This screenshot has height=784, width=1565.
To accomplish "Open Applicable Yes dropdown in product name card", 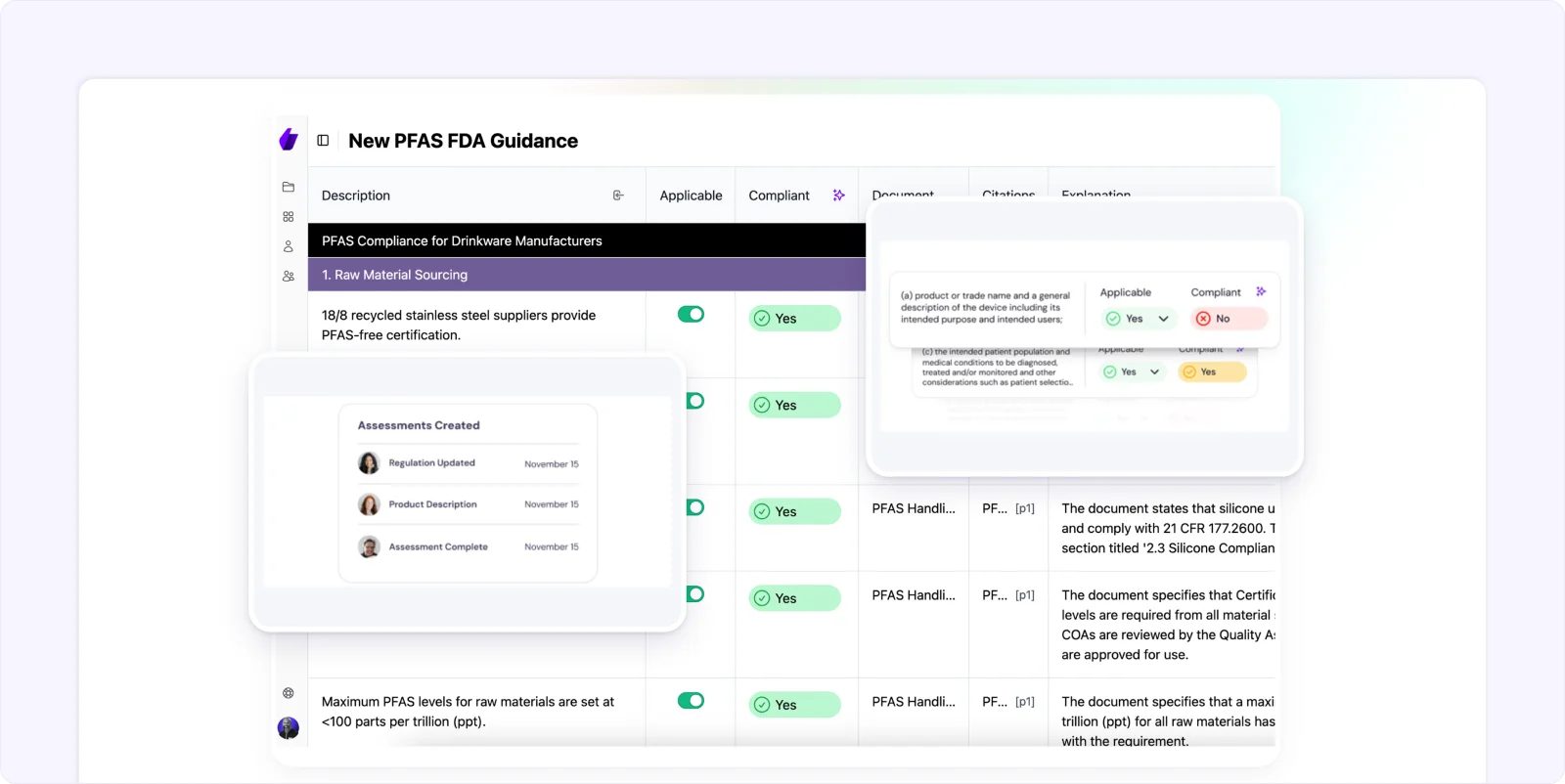I will 1138,319.
